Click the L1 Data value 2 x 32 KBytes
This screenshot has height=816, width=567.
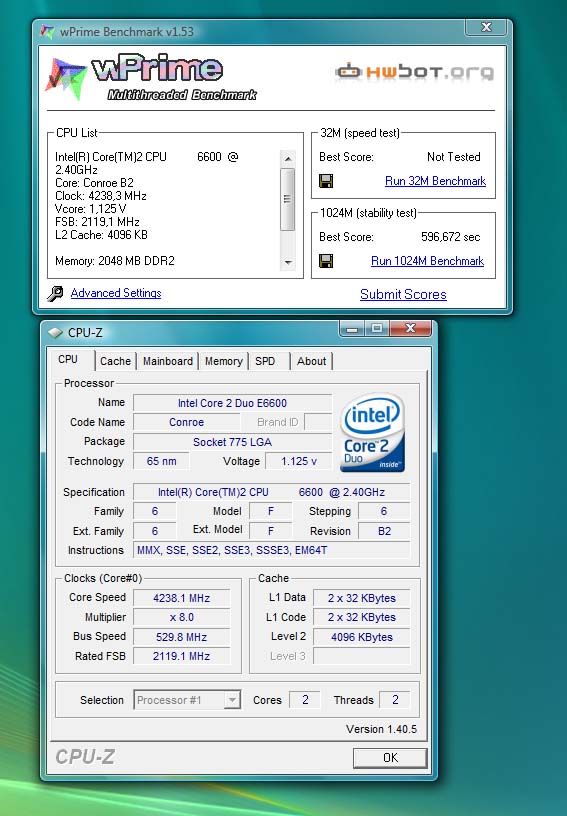pos(362,598)
